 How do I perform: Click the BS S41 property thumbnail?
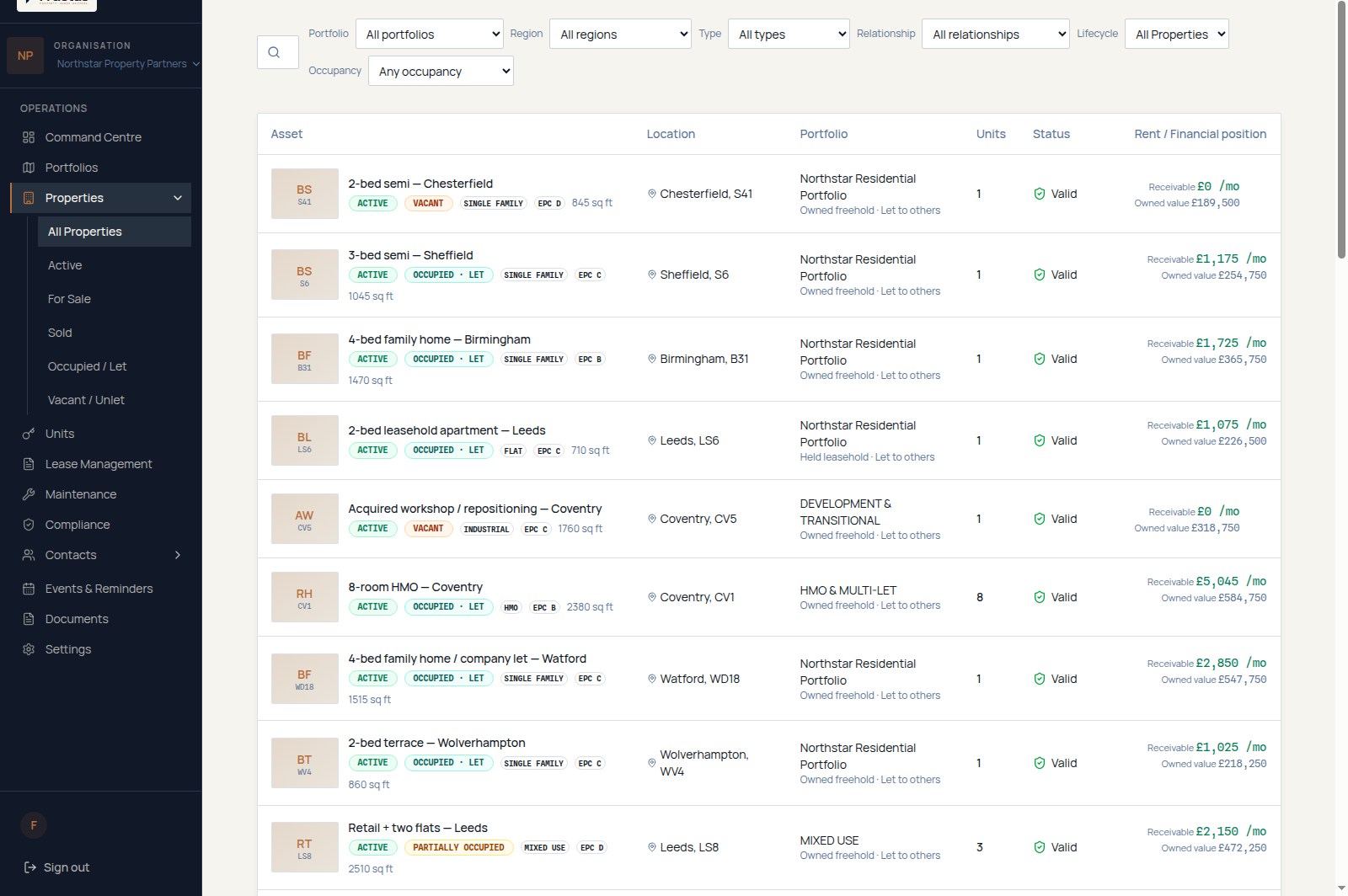point(304,194)
